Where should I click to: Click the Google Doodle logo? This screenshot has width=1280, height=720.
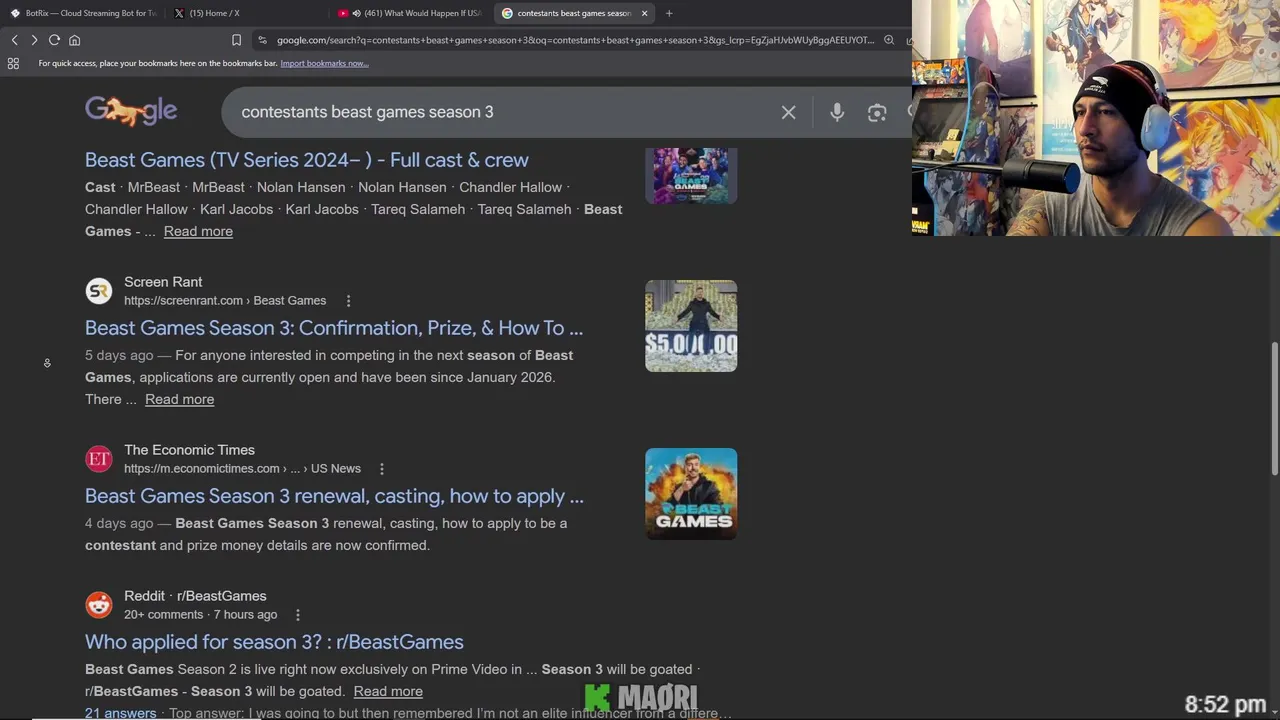click(x=131, y=110)
